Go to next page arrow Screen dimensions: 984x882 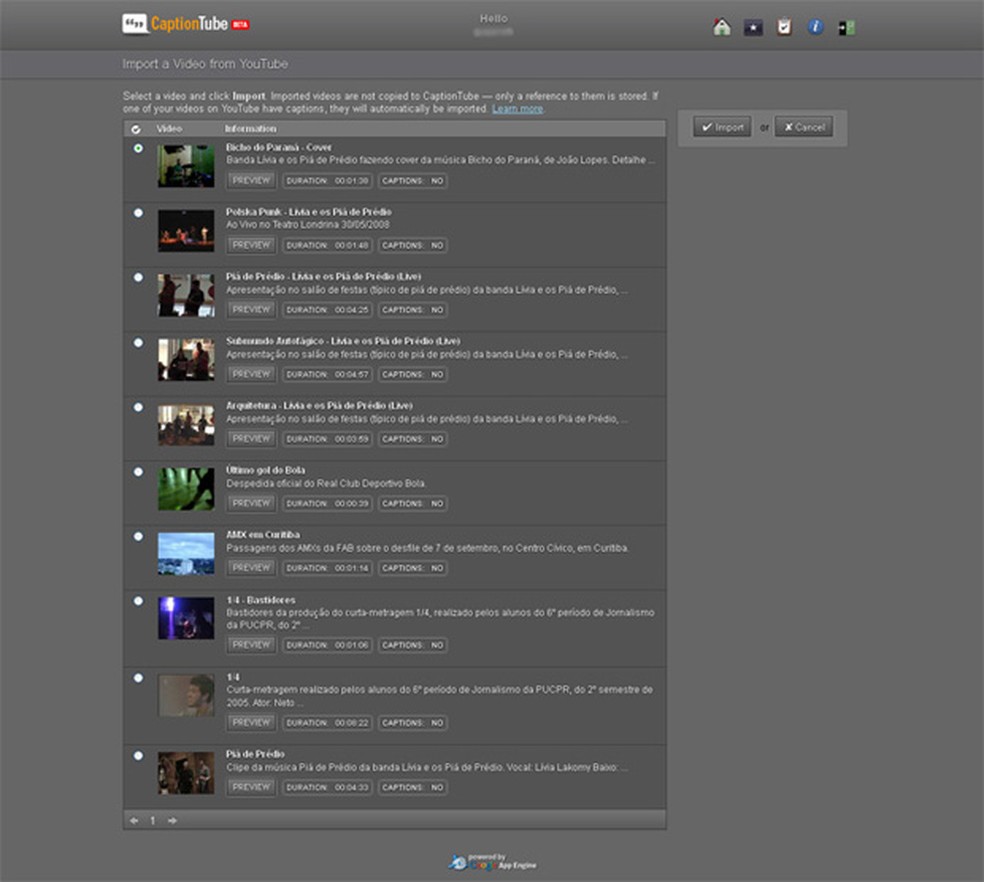[x=172, y=820]
